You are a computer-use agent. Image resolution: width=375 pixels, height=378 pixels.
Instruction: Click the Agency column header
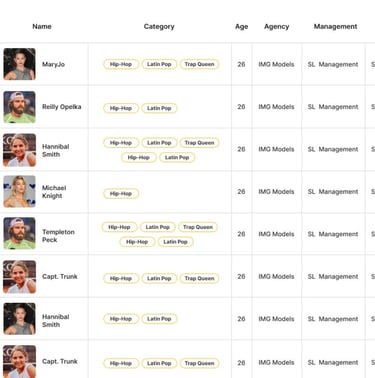276,26
